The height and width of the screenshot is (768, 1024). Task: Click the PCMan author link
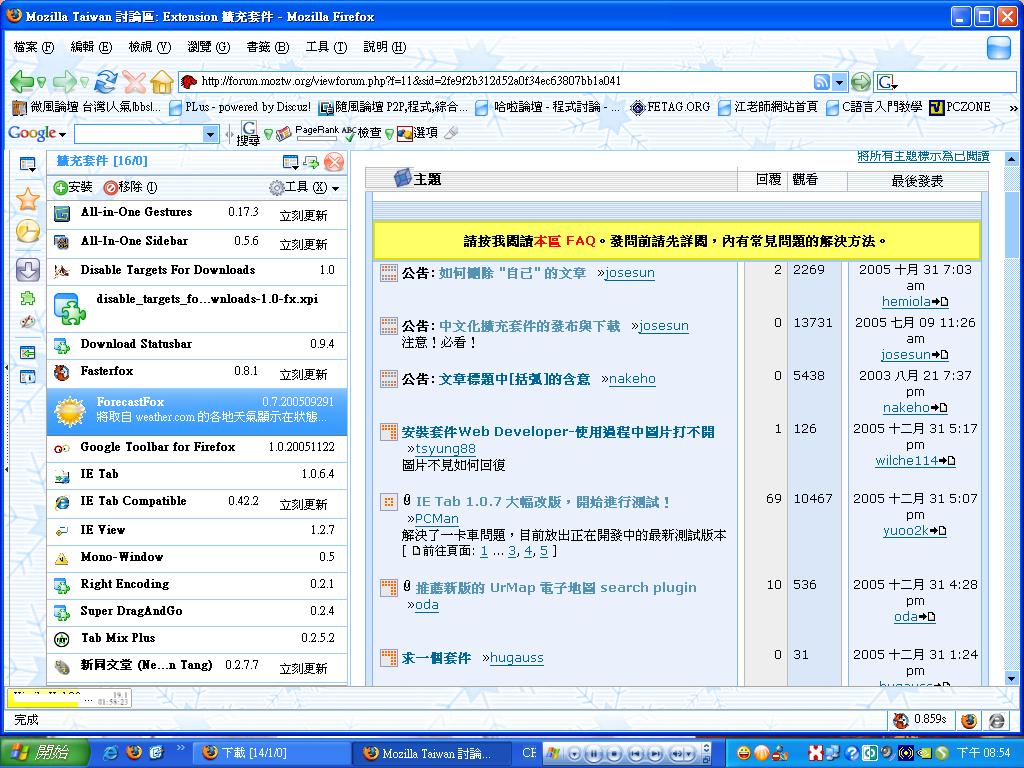(437, 519)
